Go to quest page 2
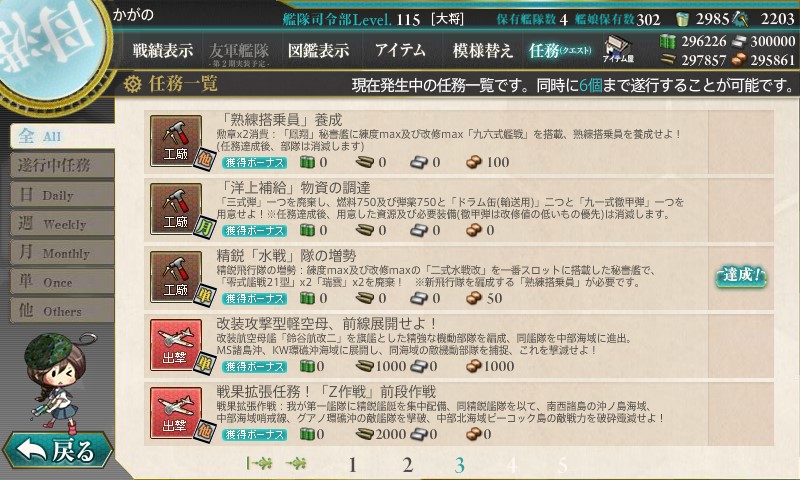The width and height of the screenshot is (800, 480). pyautogui.click(x=407, y=465)
